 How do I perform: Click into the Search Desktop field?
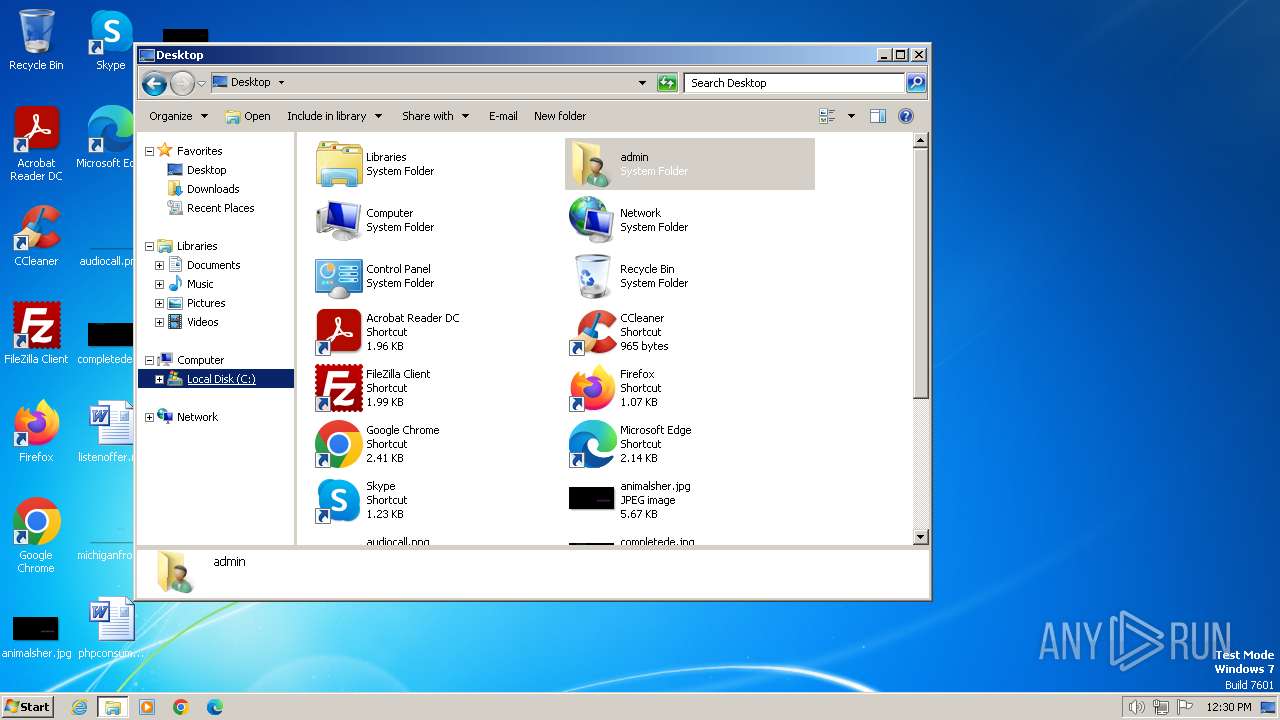[795, 83]
